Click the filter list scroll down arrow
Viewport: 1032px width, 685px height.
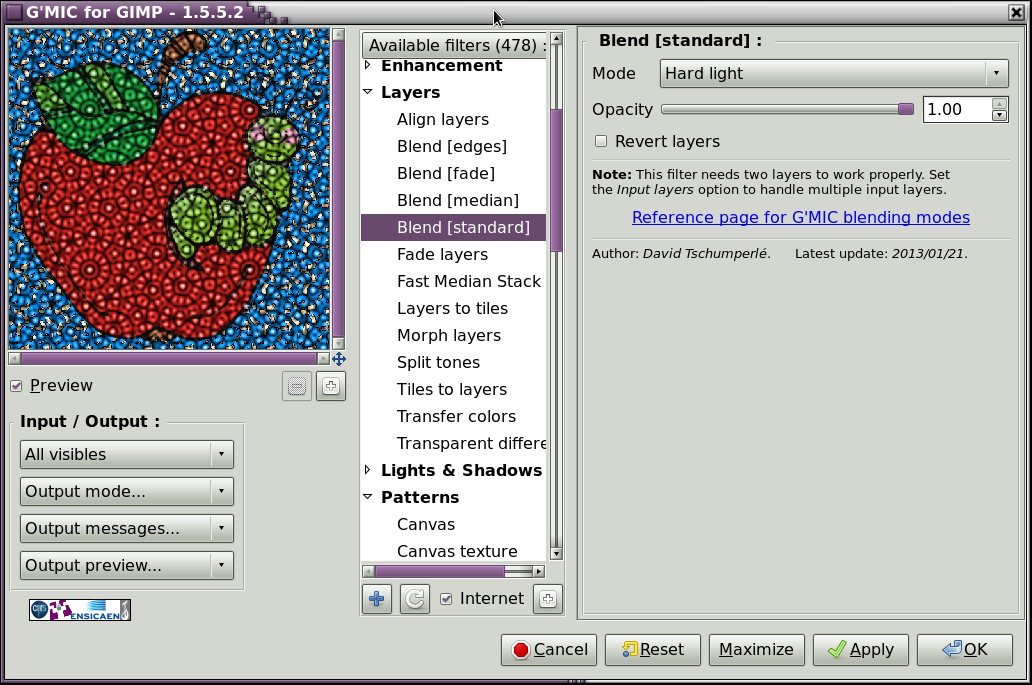coord(556,553)
